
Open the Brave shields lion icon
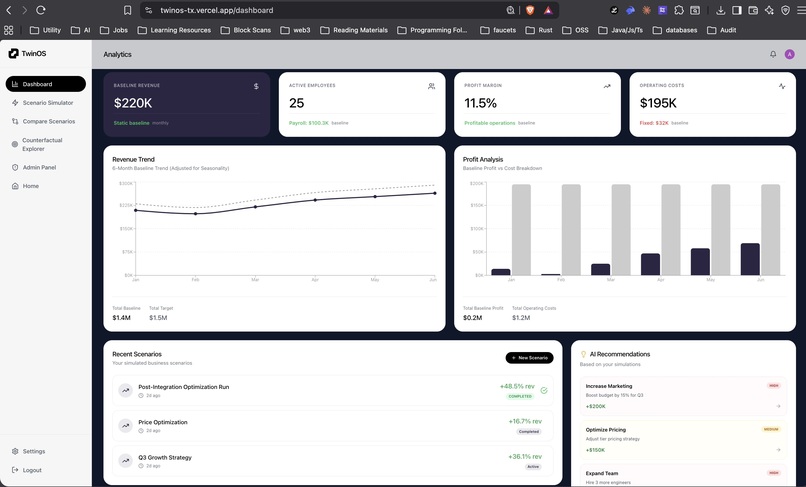530,10
